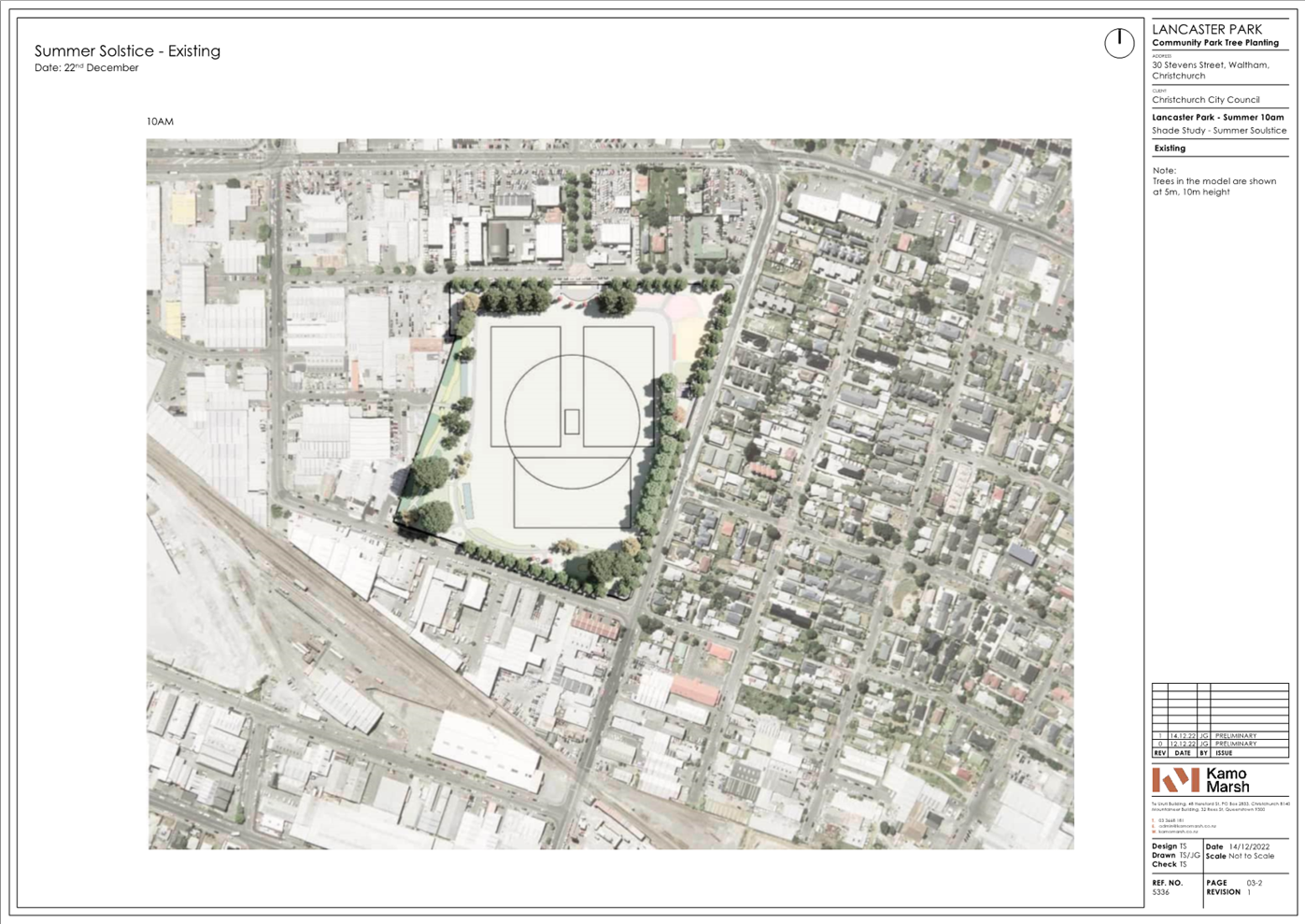This screenshot has height=924, width=1305.
Task: Click the Kamo Marsh orange logo mark
Action: 1175,780
